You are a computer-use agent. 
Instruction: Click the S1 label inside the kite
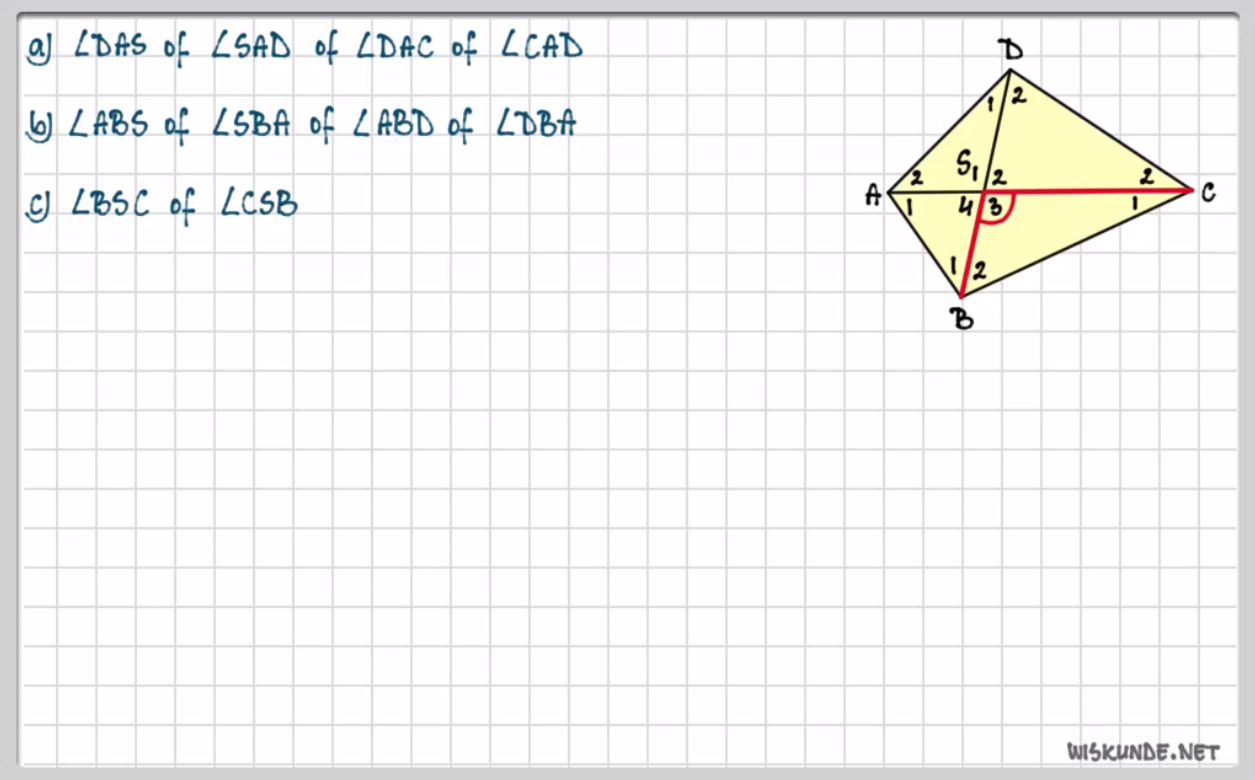(968, 162)
